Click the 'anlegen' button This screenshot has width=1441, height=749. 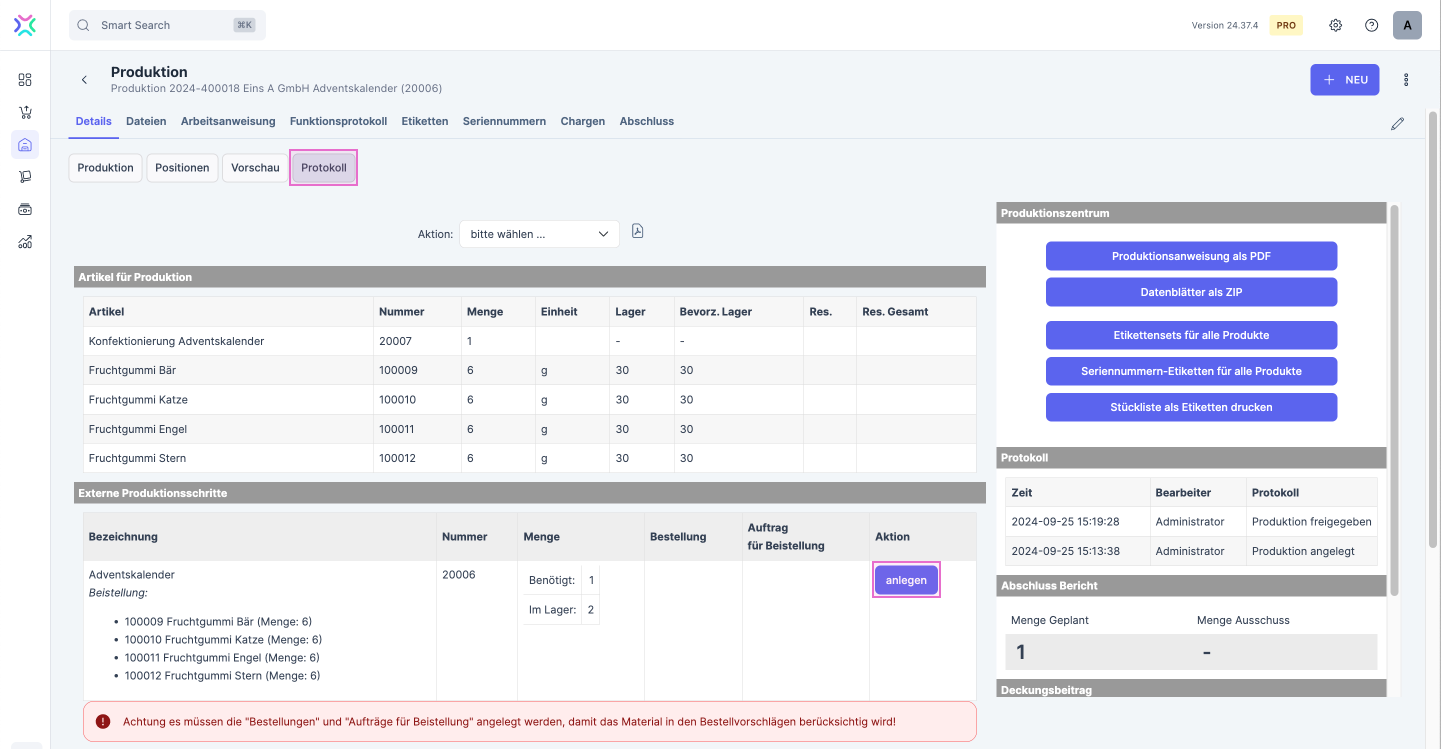tap(906, 580)
